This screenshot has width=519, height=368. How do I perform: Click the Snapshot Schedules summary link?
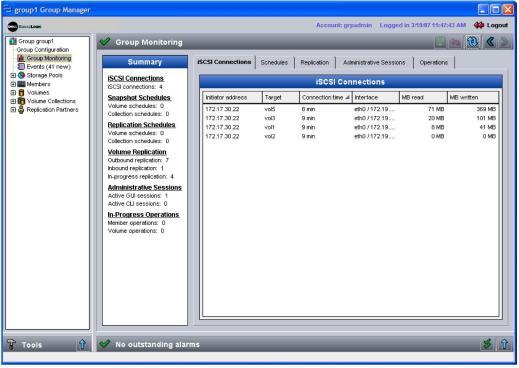(x=139, y=98)
